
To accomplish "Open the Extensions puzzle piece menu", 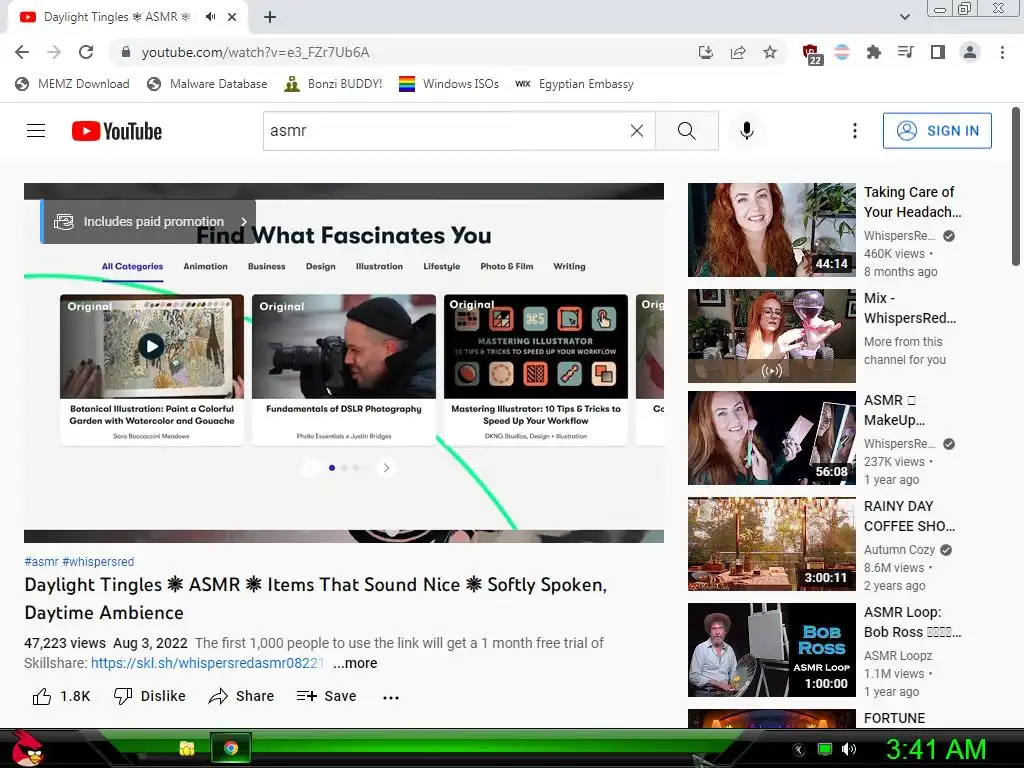I will tap(873, 52).
